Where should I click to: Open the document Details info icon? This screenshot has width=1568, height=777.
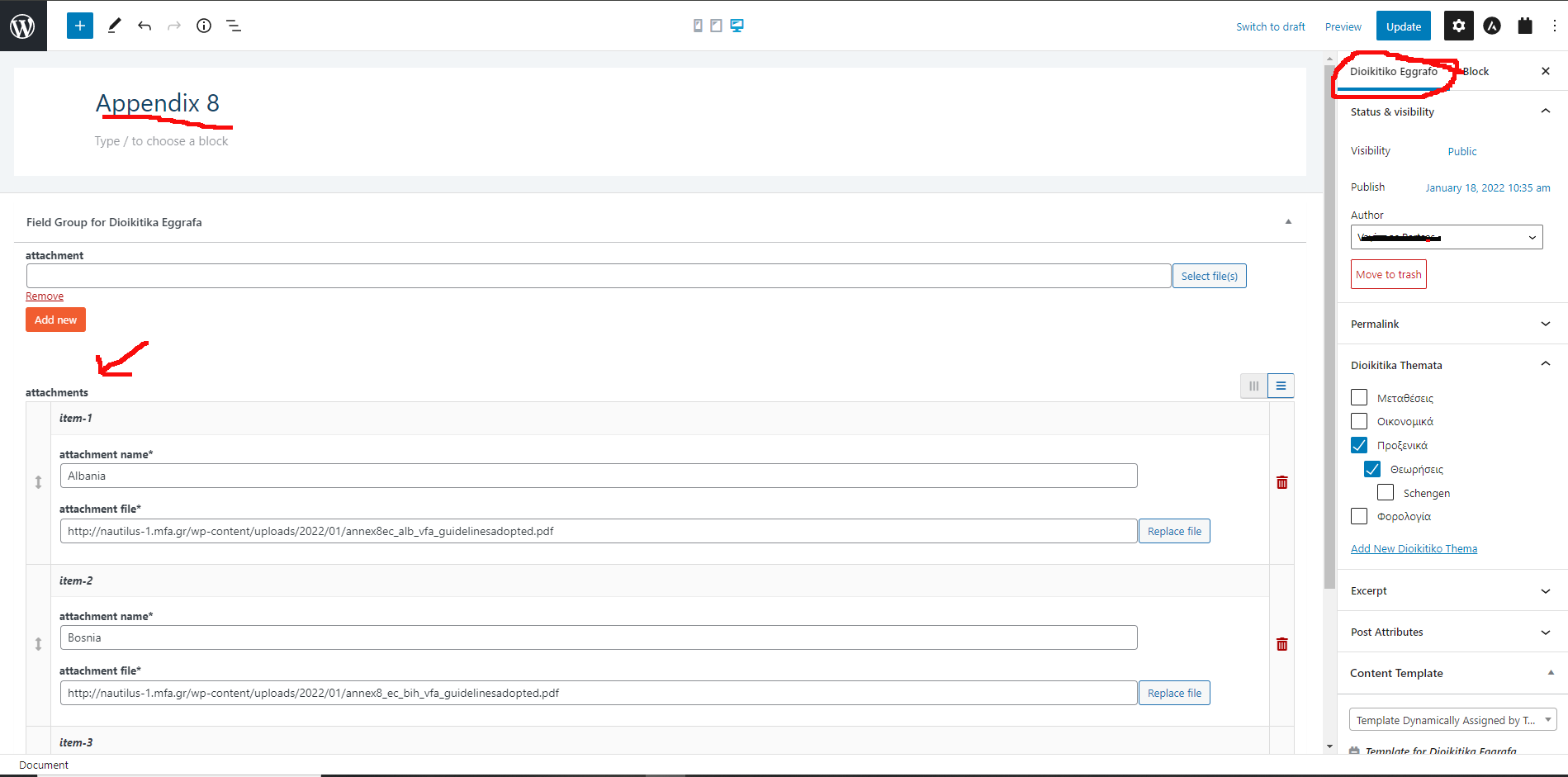pos(204,26)
